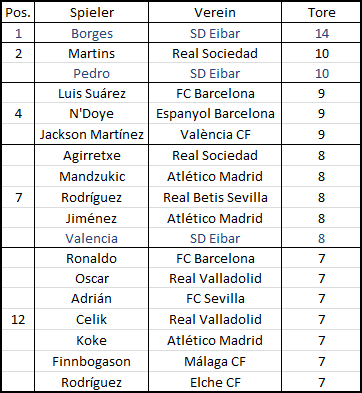The width and height of the screenshot is (362, 393).
Task: Click the Jackson Martínez cell
Action: (x=91, y=134)
